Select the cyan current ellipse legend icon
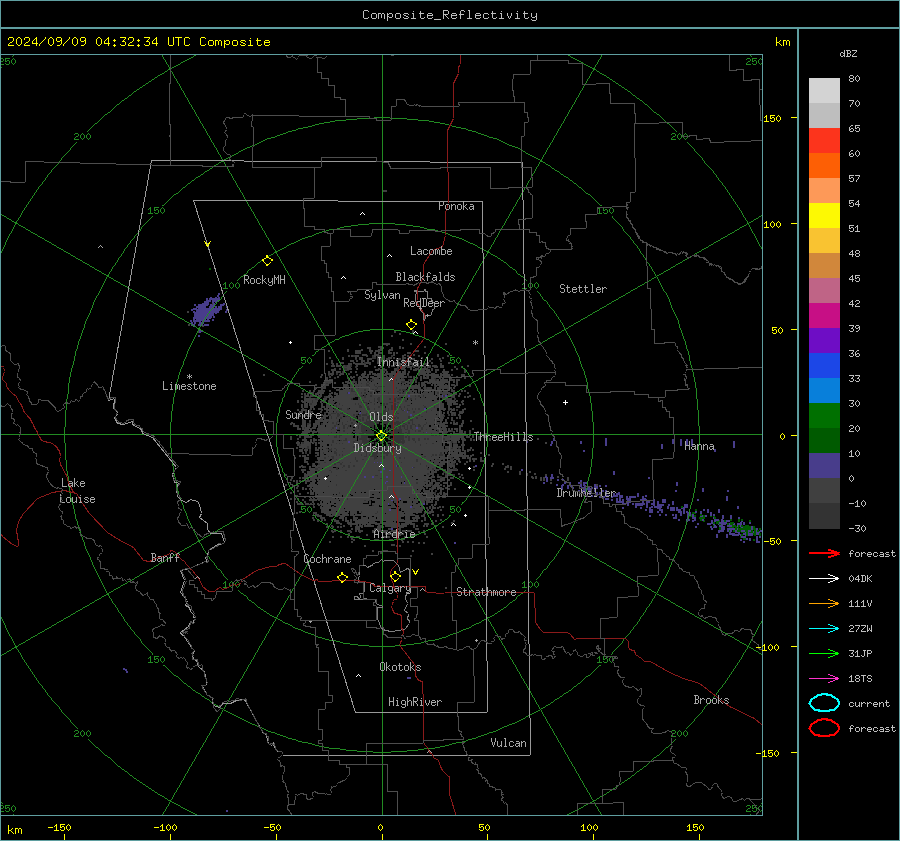Viewport: 900px width, 841px height. point(824,703)
